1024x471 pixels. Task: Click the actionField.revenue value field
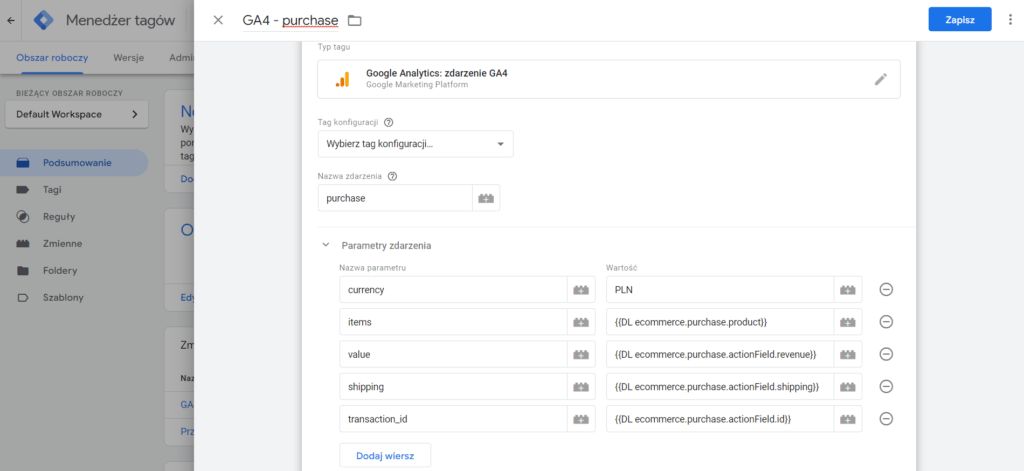720,354
